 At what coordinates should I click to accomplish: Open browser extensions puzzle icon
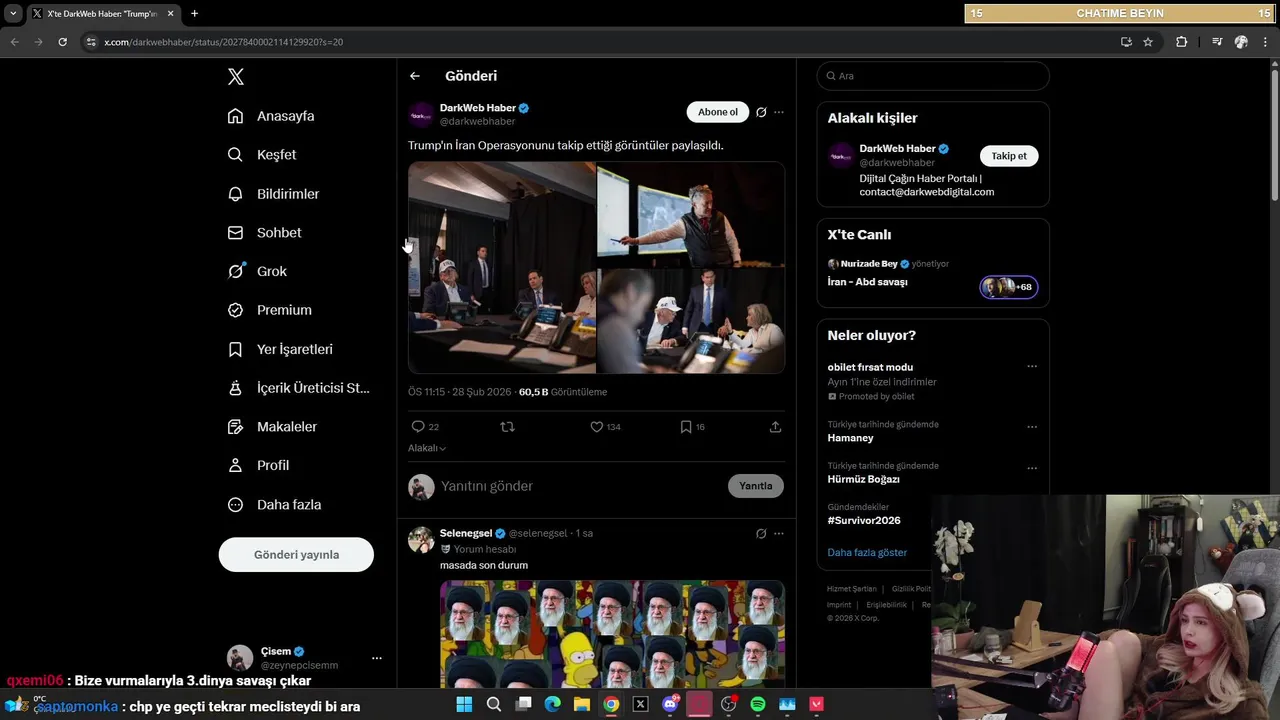[x=1181, y=42]
